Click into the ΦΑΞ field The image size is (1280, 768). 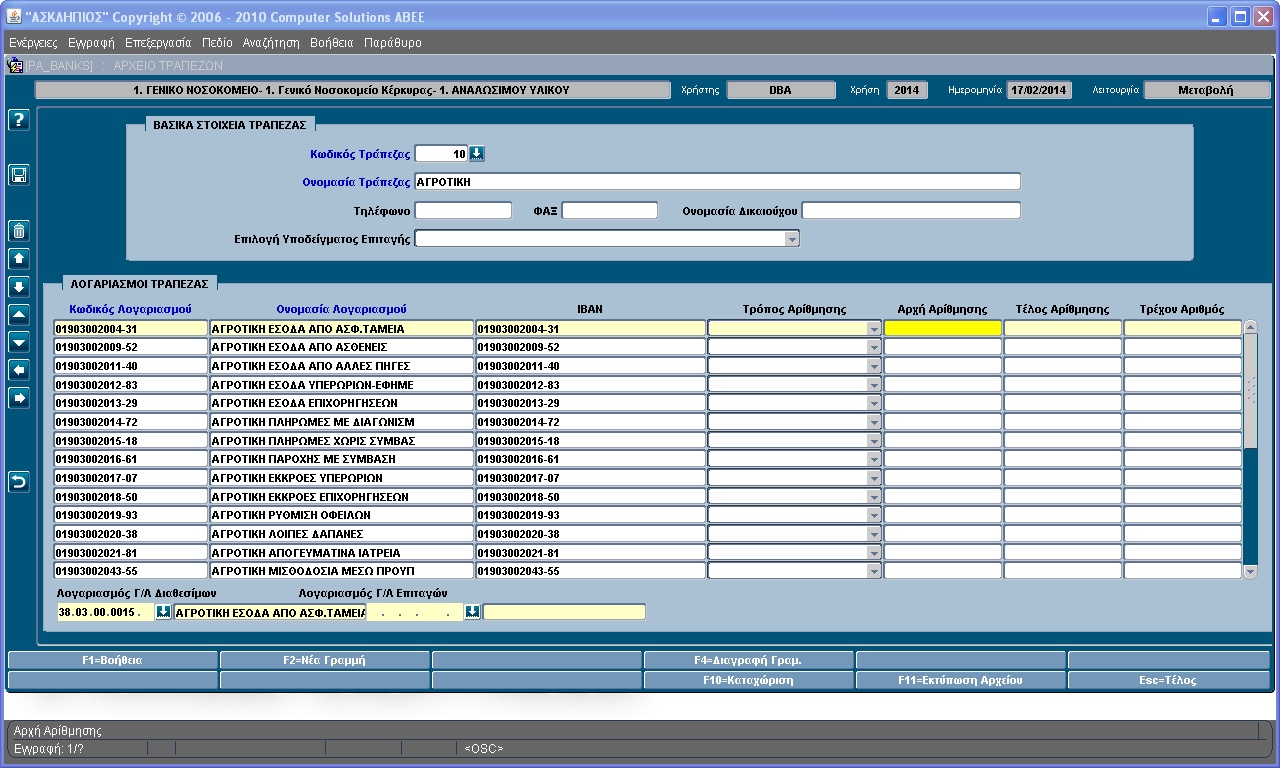[610, 210]
